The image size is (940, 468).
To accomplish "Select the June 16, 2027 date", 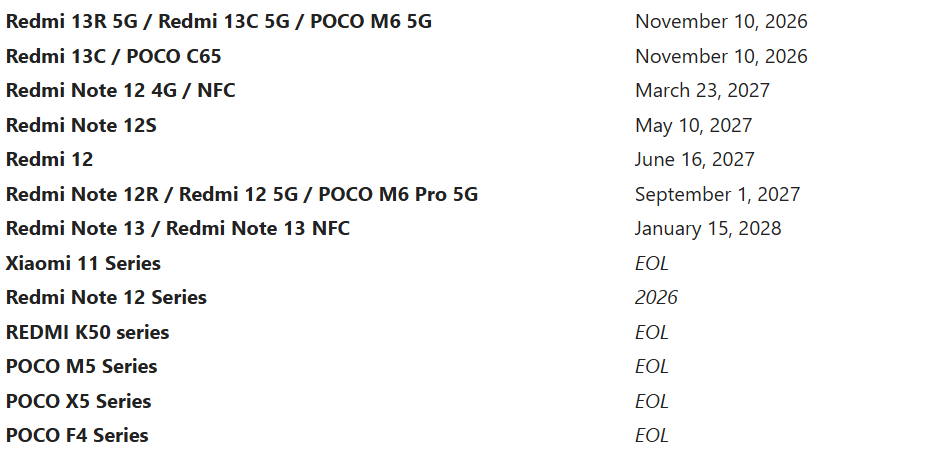I will [x=694, y=160].
